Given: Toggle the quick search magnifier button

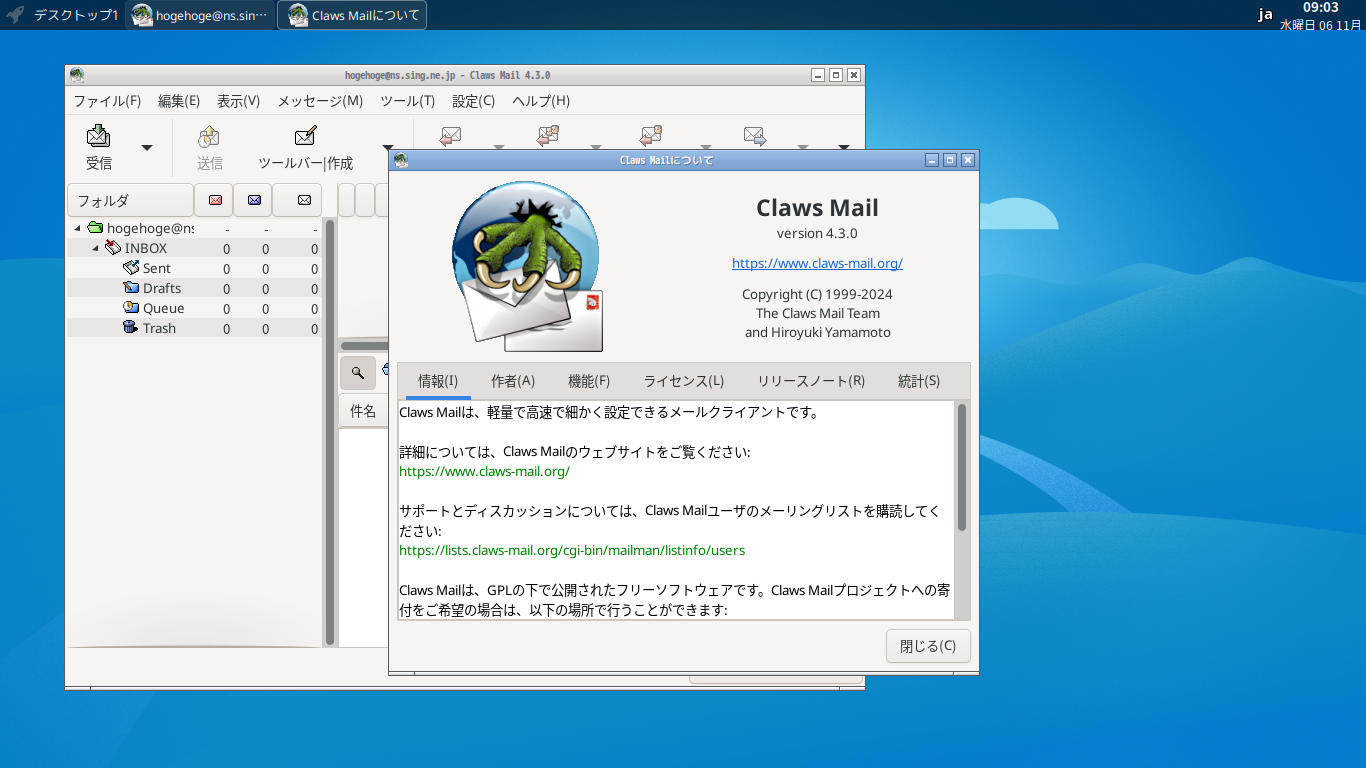Looking at the screenshot, I should pos(357,372).
